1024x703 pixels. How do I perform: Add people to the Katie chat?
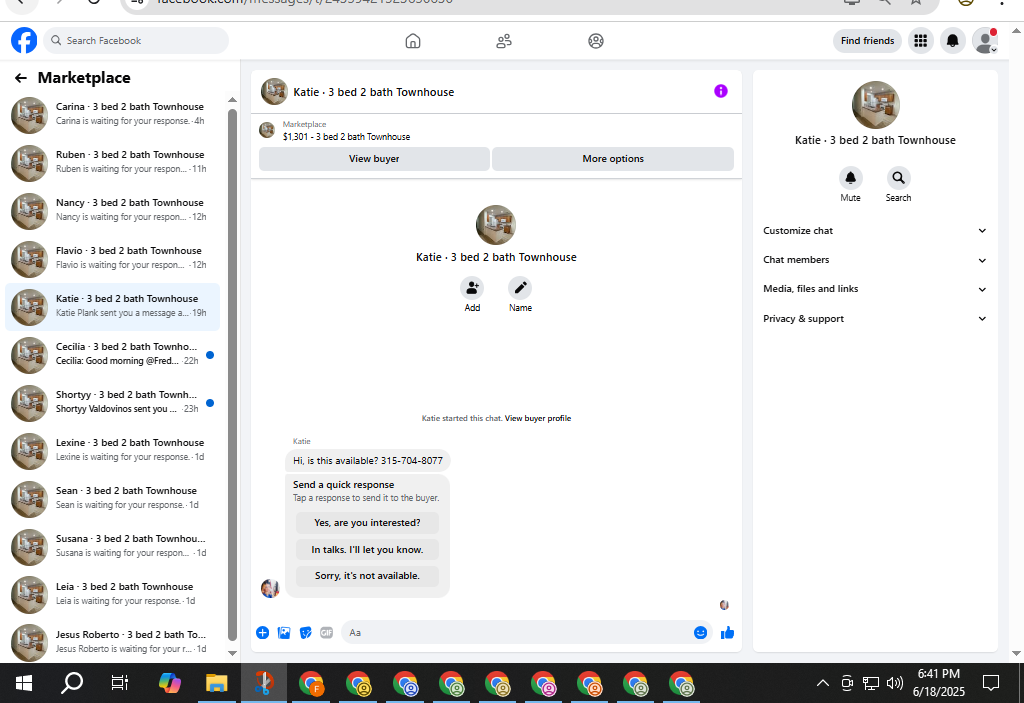[x=472, y=288]
